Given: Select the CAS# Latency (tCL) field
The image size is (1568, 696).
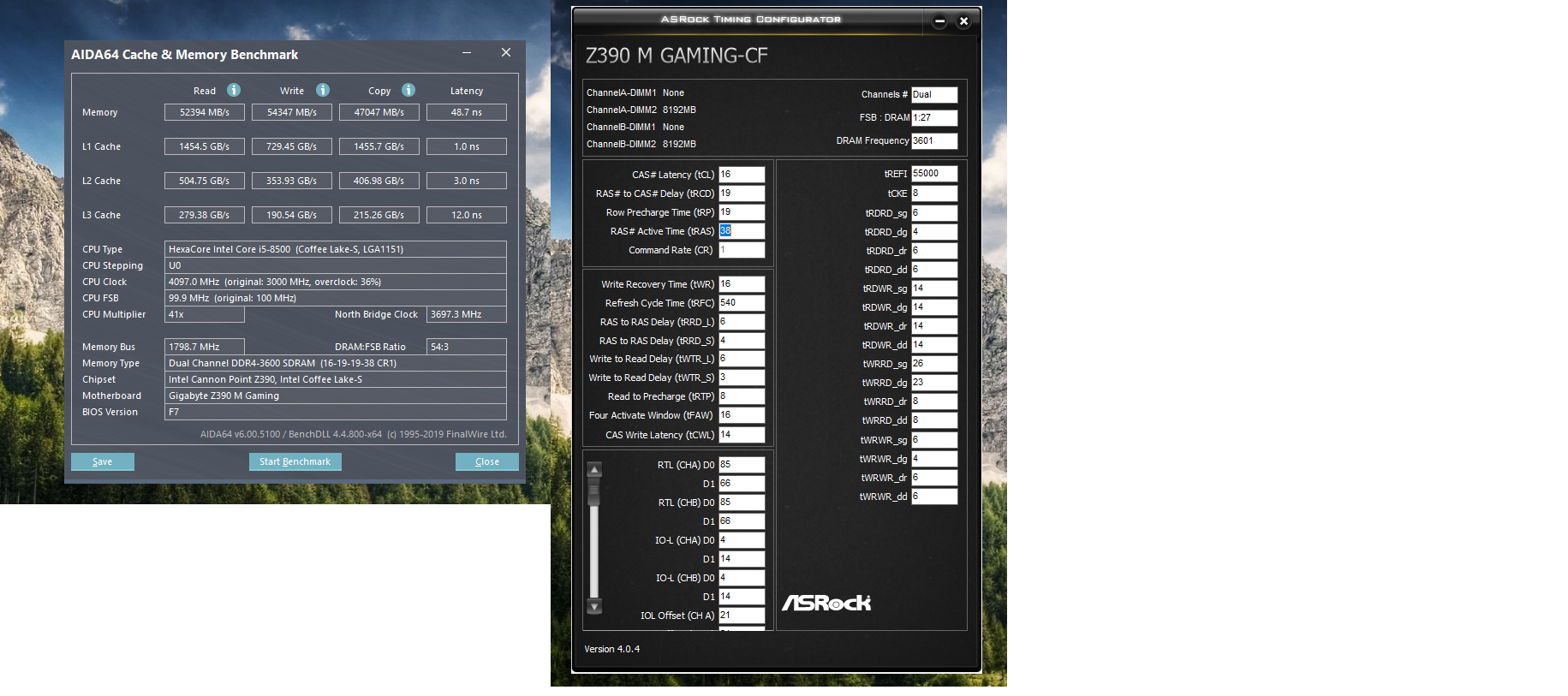Looking at the screenshot, I should click(x=742, y=175).
